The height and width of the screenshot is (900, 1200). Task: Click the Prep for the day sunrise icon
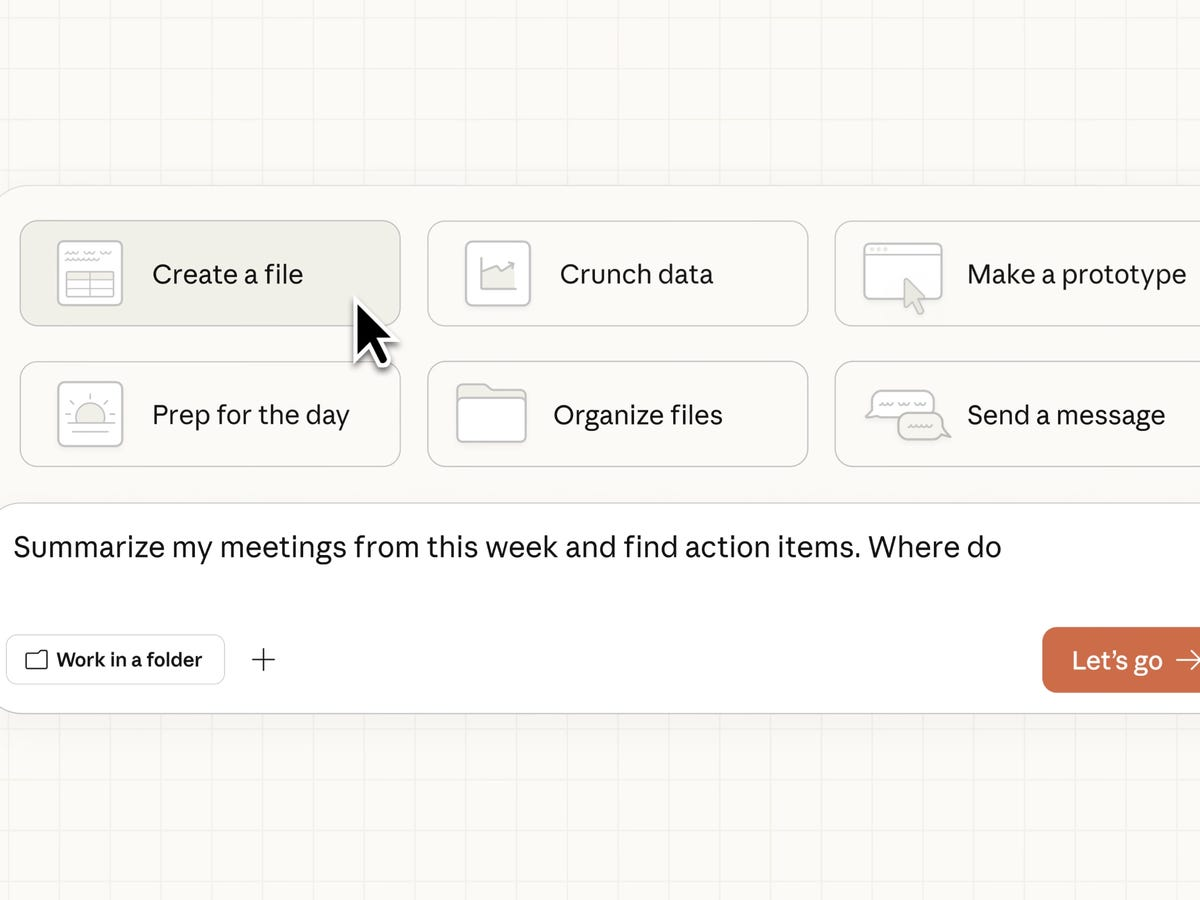[x=90, y=414]
